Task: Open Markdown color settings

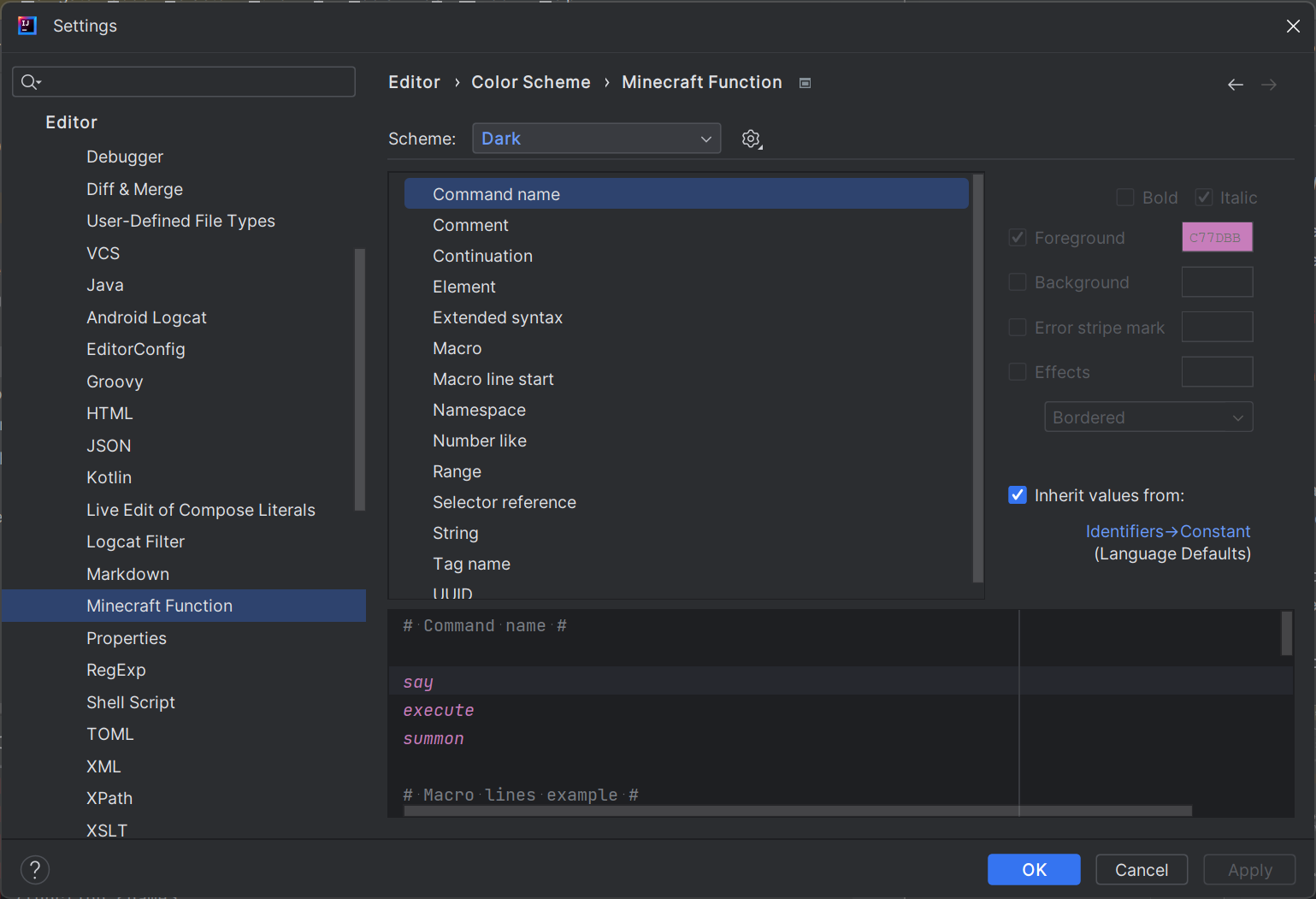Action: pos(127,574)
